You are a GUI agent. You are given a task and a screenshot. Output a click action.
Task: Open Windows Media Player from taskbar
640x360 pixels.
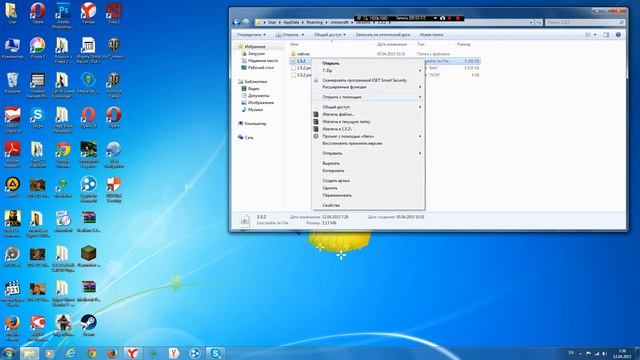[x=49, y=353]
